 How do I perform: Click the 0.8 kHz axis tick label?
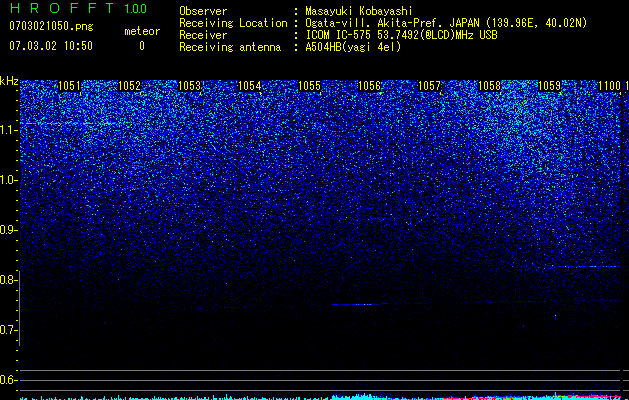coord(8,280)
